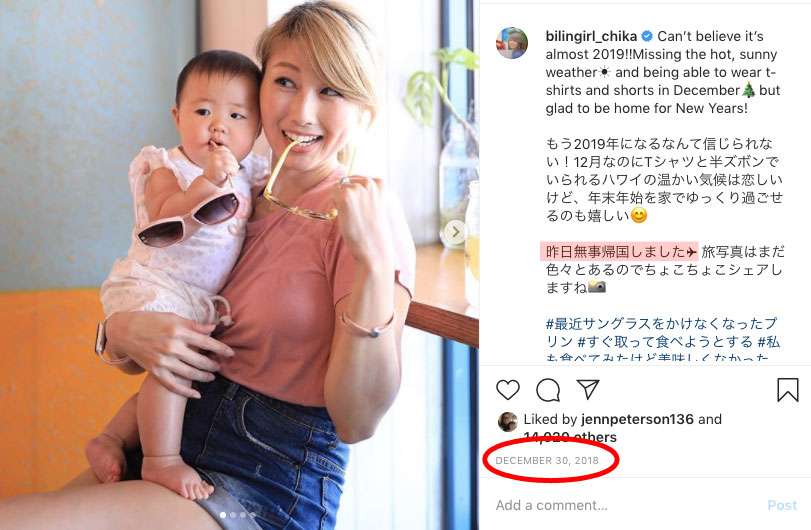This screenshot has width=811, height=530.
Task: Open the DECEMBER 30, 2018 timestamp
Action: click(x=547, y=460)
